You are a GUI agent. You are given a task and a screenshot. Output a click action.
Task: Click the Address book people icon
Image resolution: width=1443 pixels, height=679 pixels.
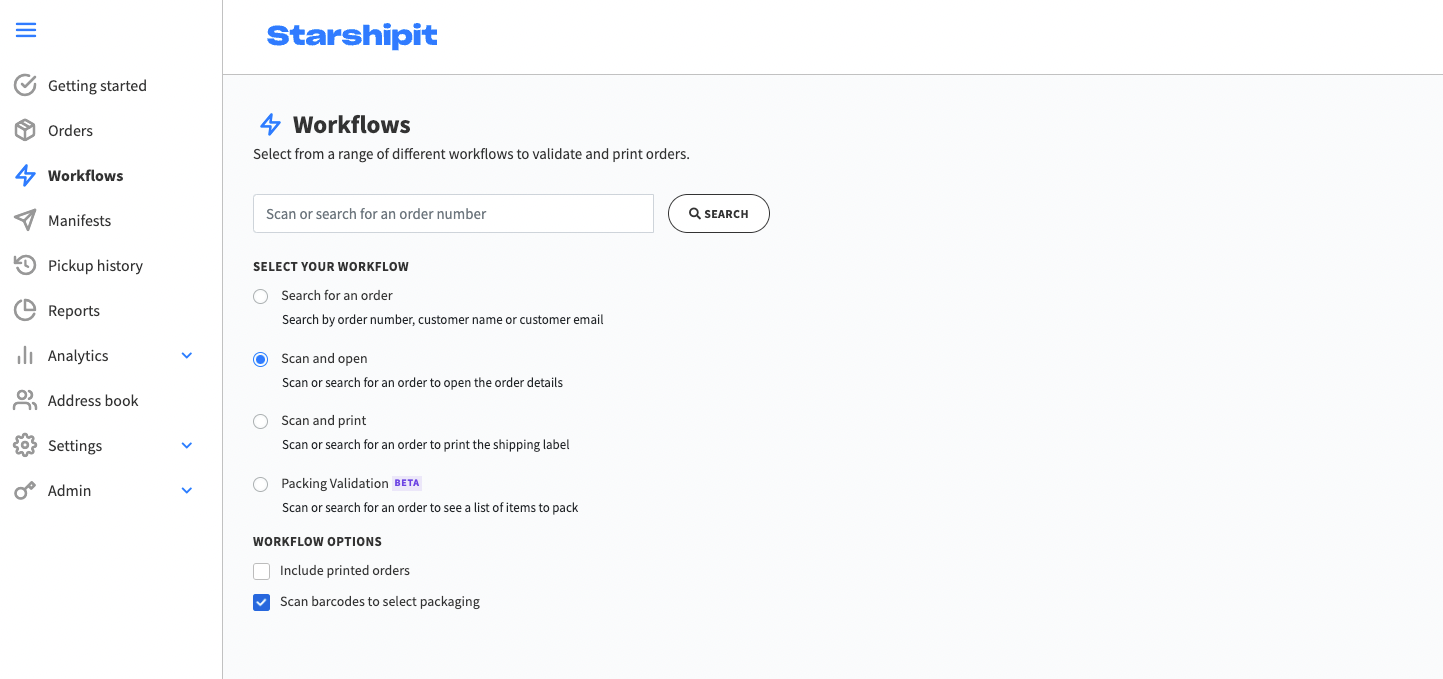click(25, 400)
